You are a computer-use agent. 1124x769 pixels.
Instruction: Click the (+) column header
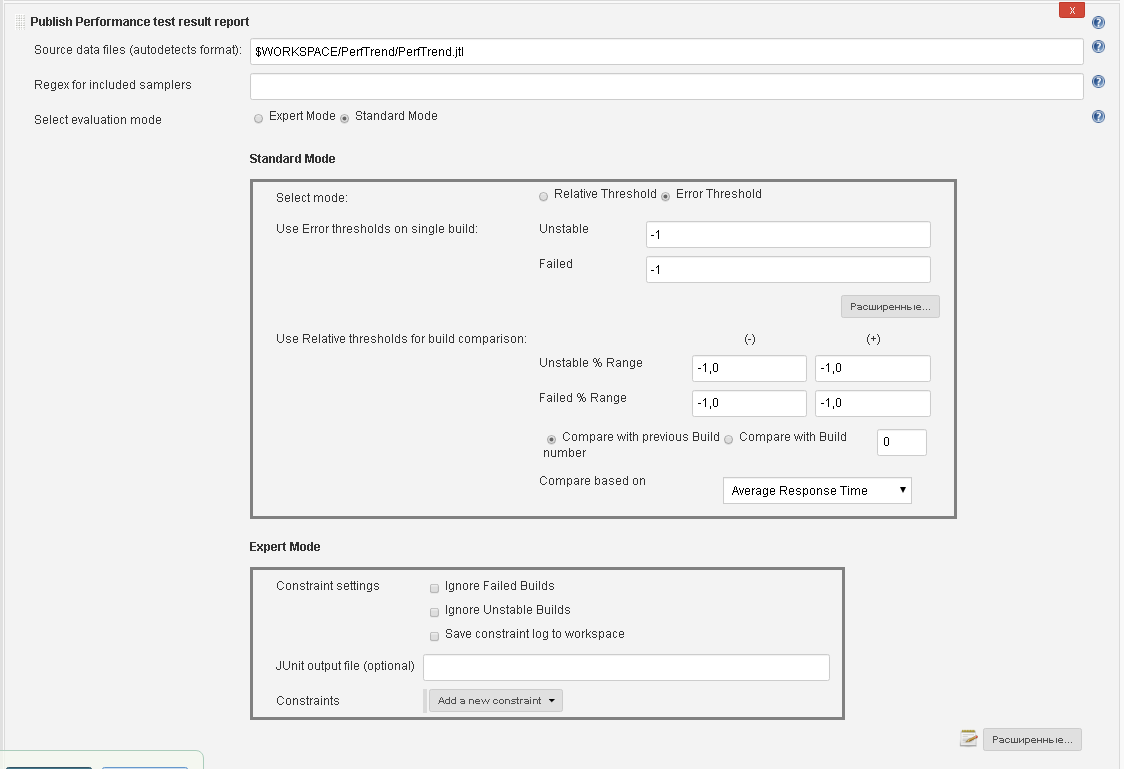click(x=873, y=339)
